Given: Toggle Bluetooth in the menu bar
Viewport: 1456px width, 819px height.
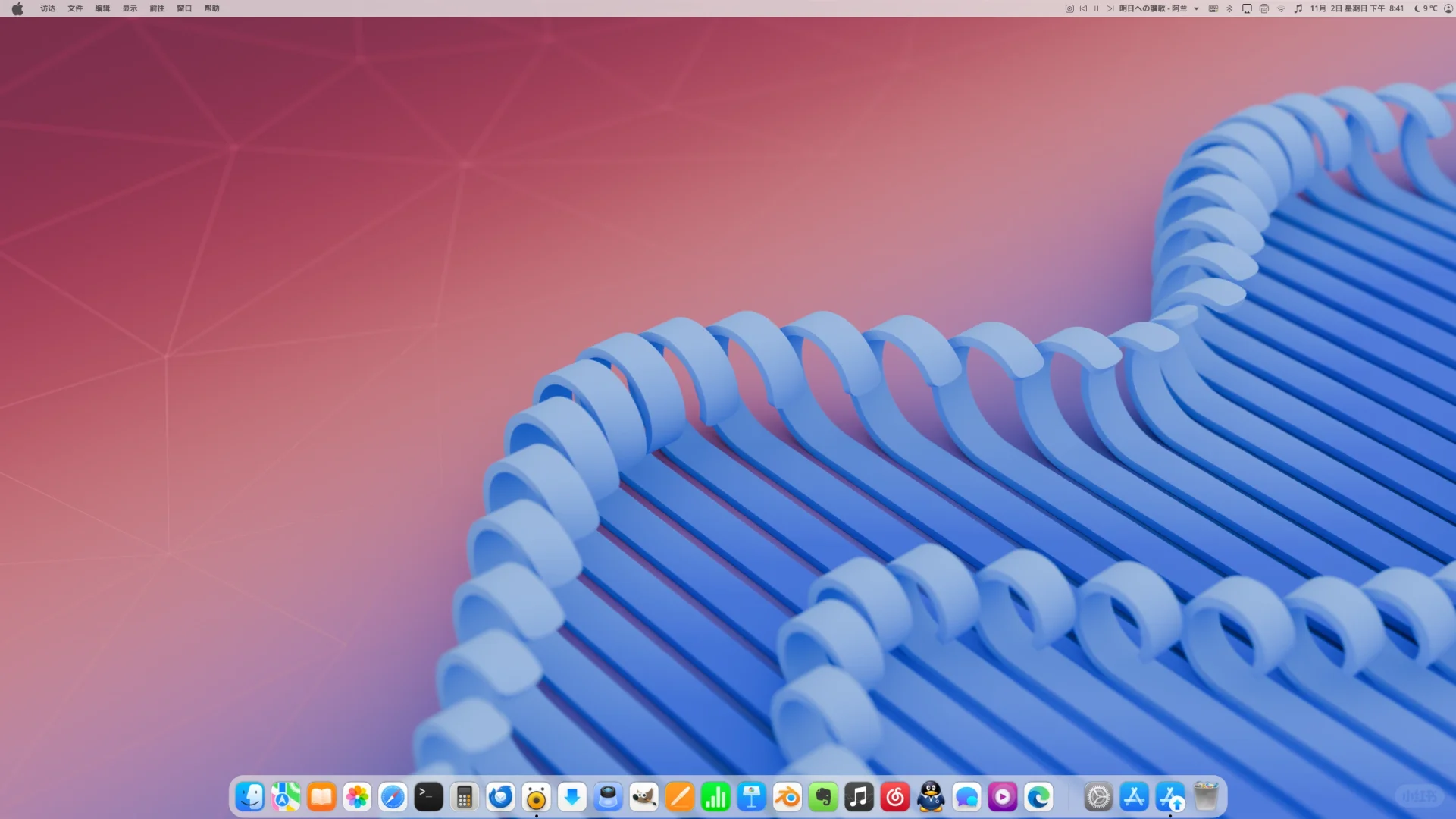Looking at the screenshot, I should [1229, 8].
